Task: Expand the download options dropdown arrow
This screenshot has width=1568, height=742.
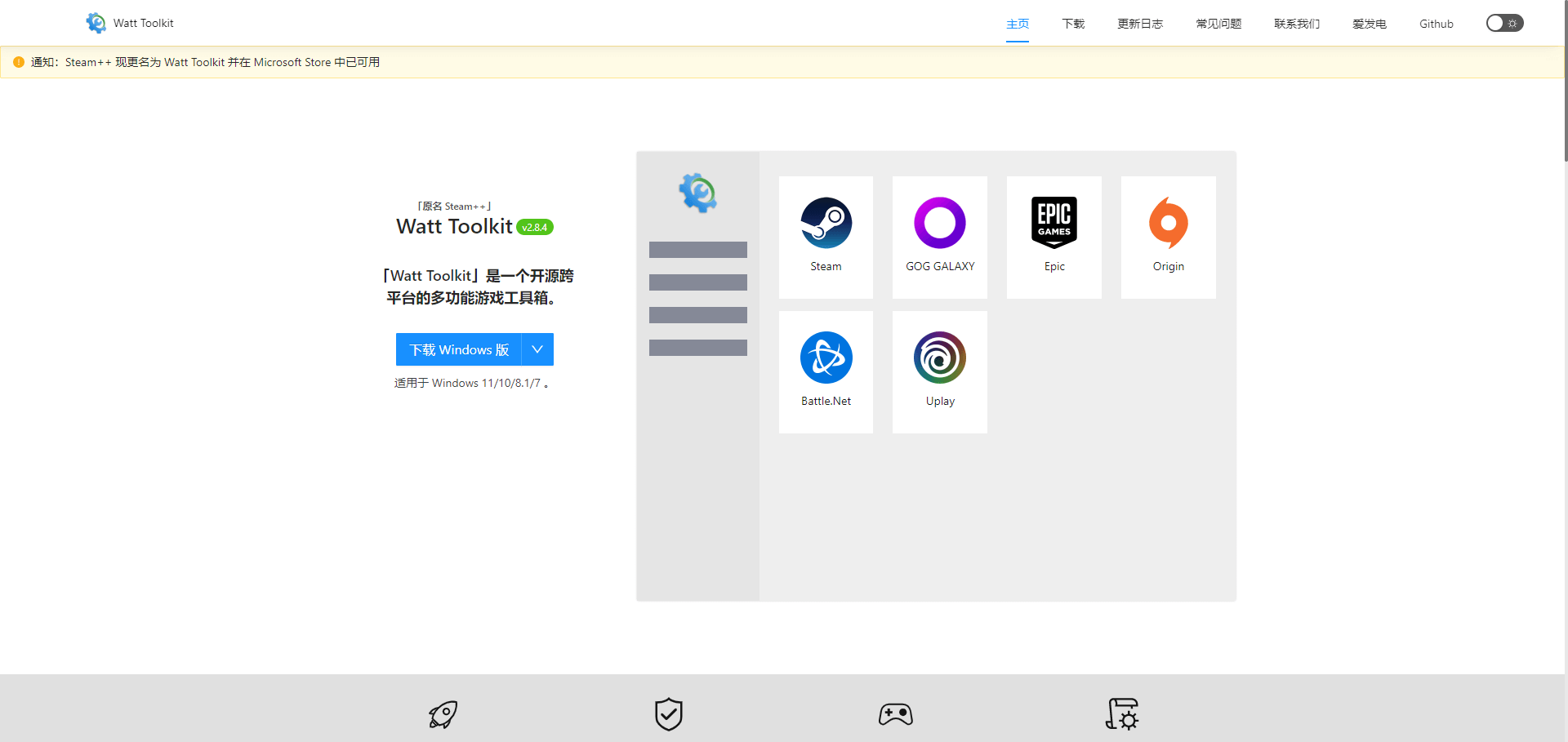Action: click(x=537, y=349)
